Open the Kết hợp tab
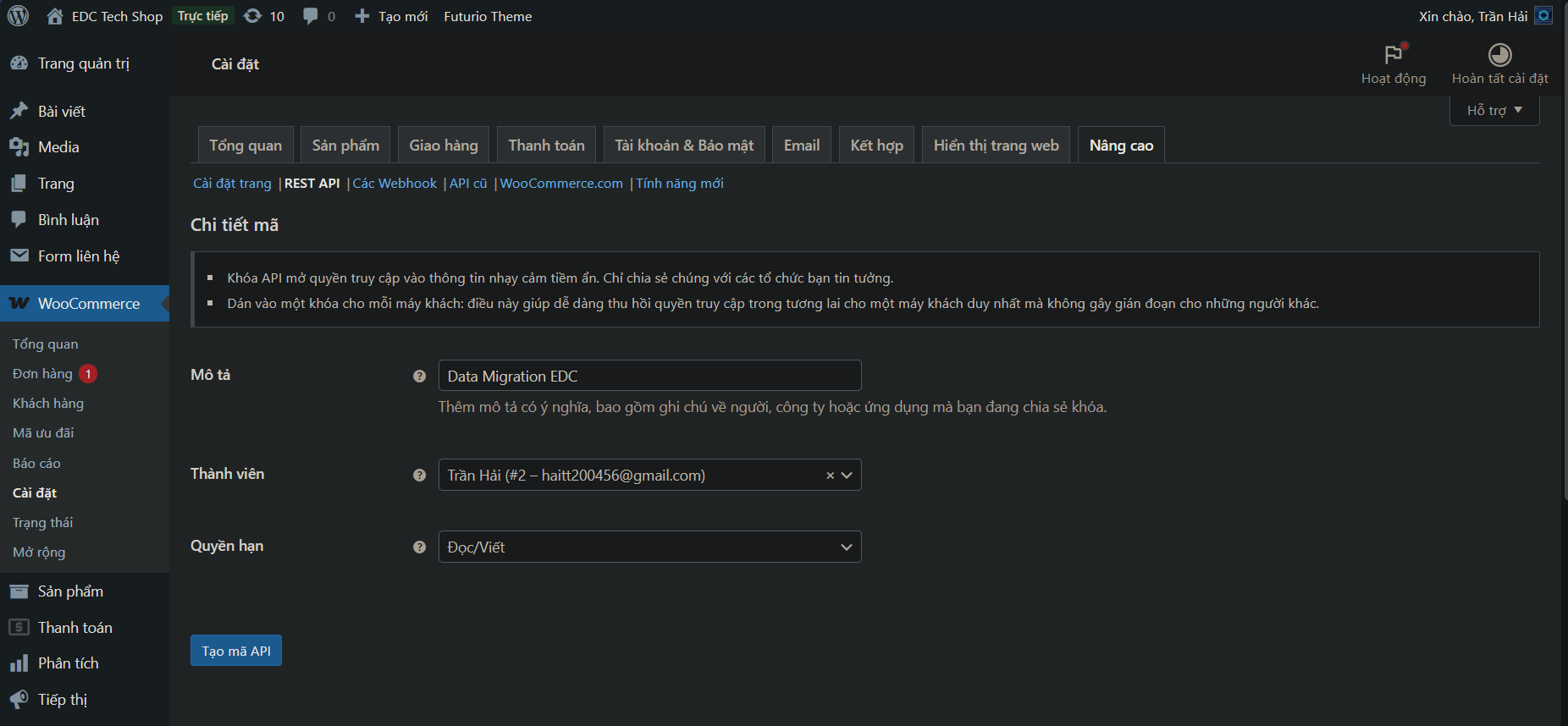 click(877, 145)
